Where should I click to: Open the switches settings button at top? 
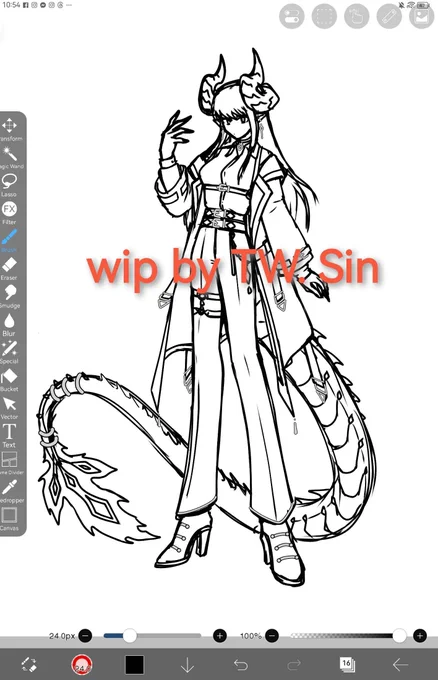pos(292,16)
